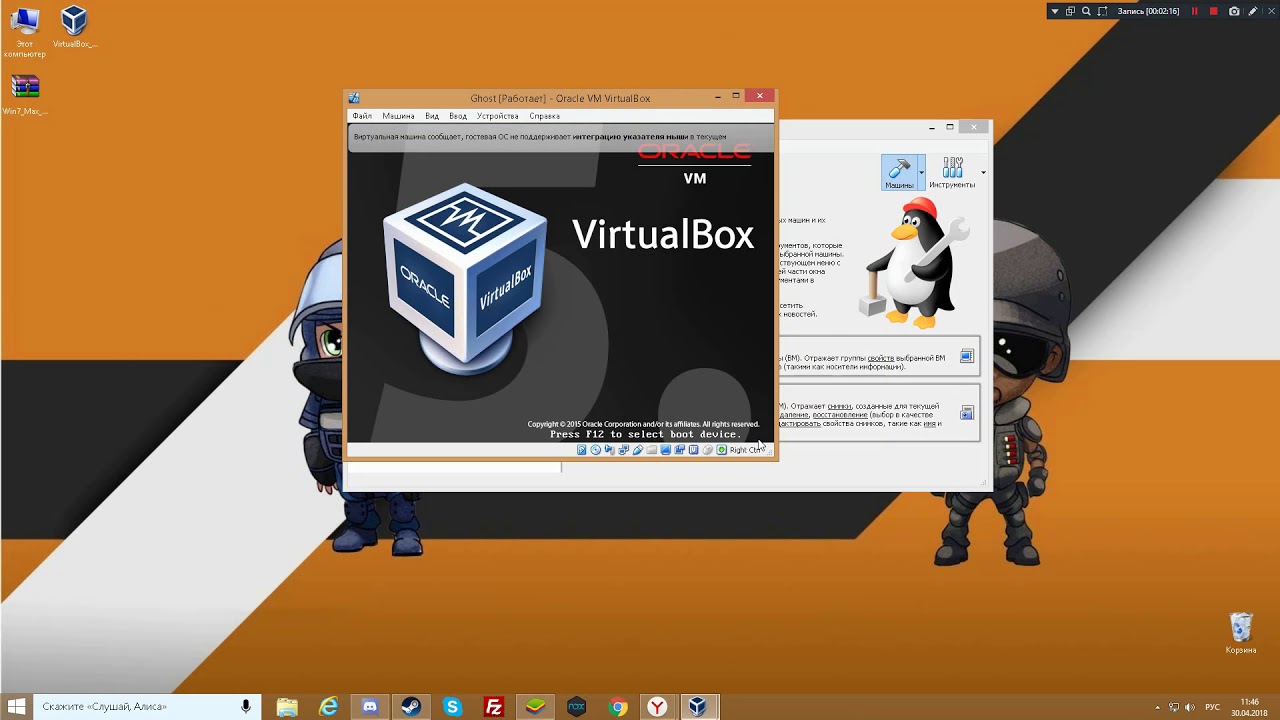
Task: Click the mouse integration status icon
Action: pos(708,450)
